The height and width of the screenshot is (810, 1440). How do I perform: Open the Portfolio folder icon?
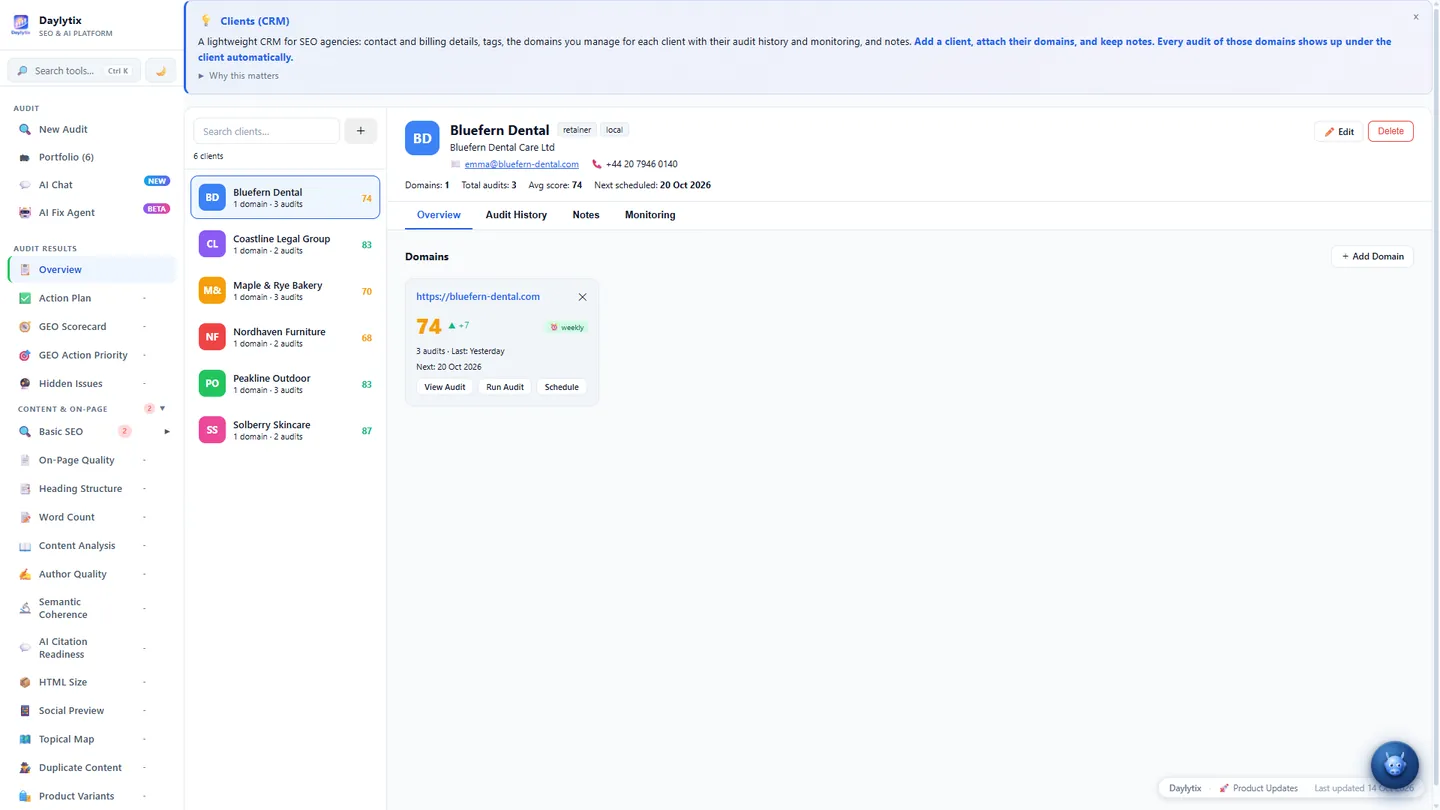pyautogui.click(x=25, y=157)
